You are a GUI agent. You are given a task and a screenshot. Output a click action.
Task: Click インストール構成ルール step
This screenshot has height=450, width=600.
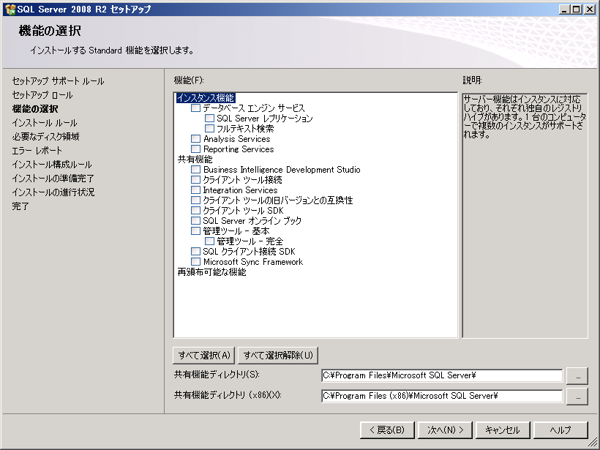tap(52, 165)
